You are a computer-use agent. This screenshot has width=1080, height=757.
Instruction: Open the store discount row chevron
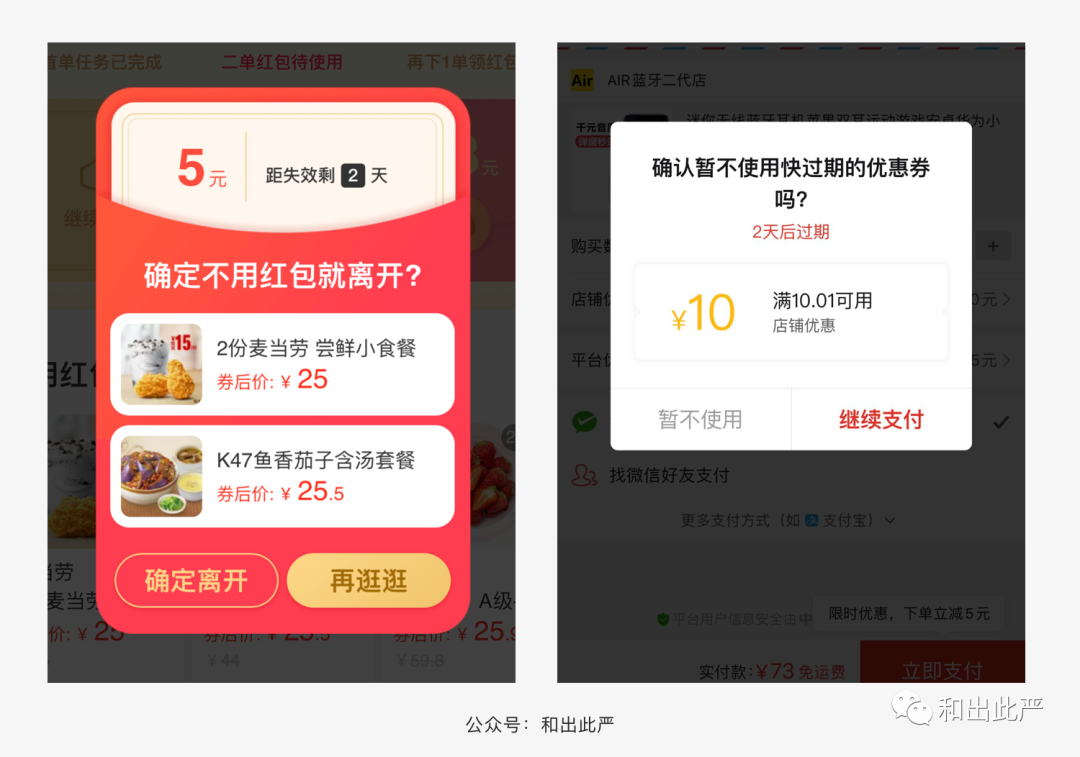pyautogui.click(x=1006, y=300)
